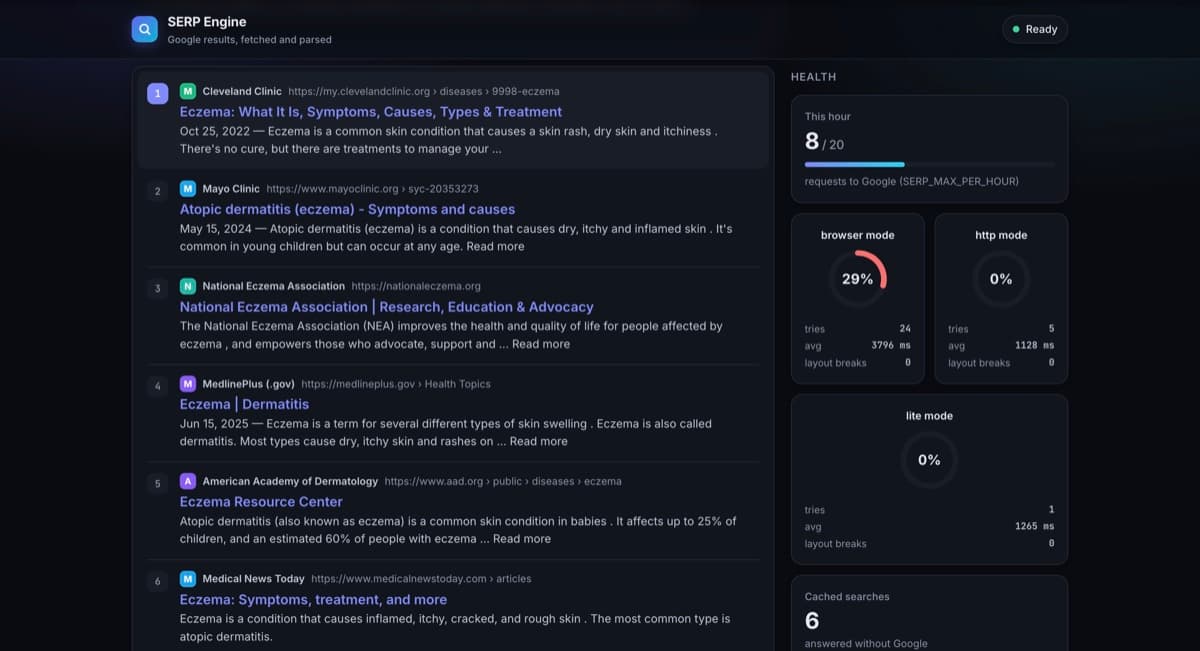
Task: Select result rank badge number 4
Action: tap(158, 386)
